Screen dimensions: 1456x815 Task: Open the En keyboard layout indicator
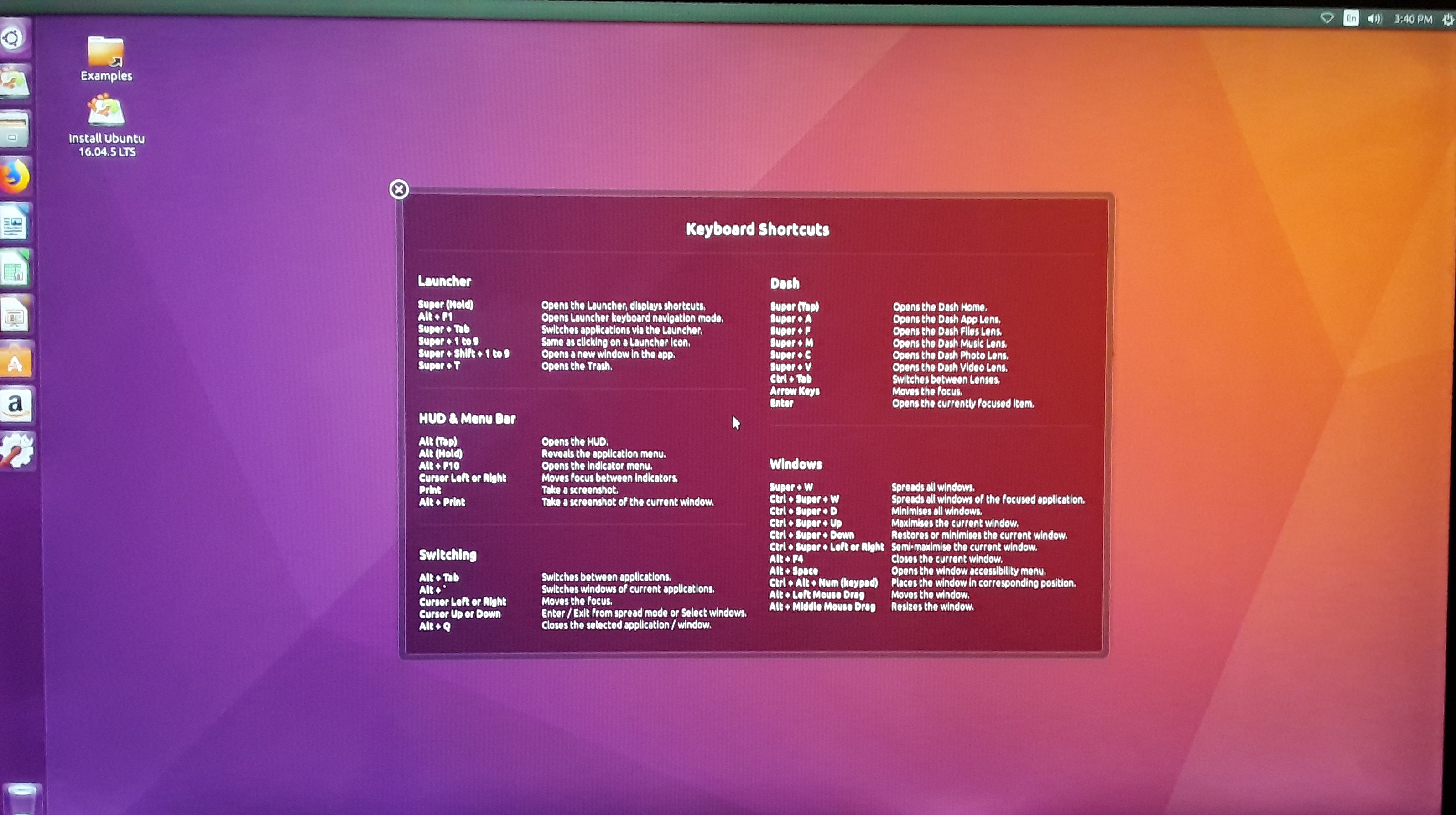tap(1351, 19)
